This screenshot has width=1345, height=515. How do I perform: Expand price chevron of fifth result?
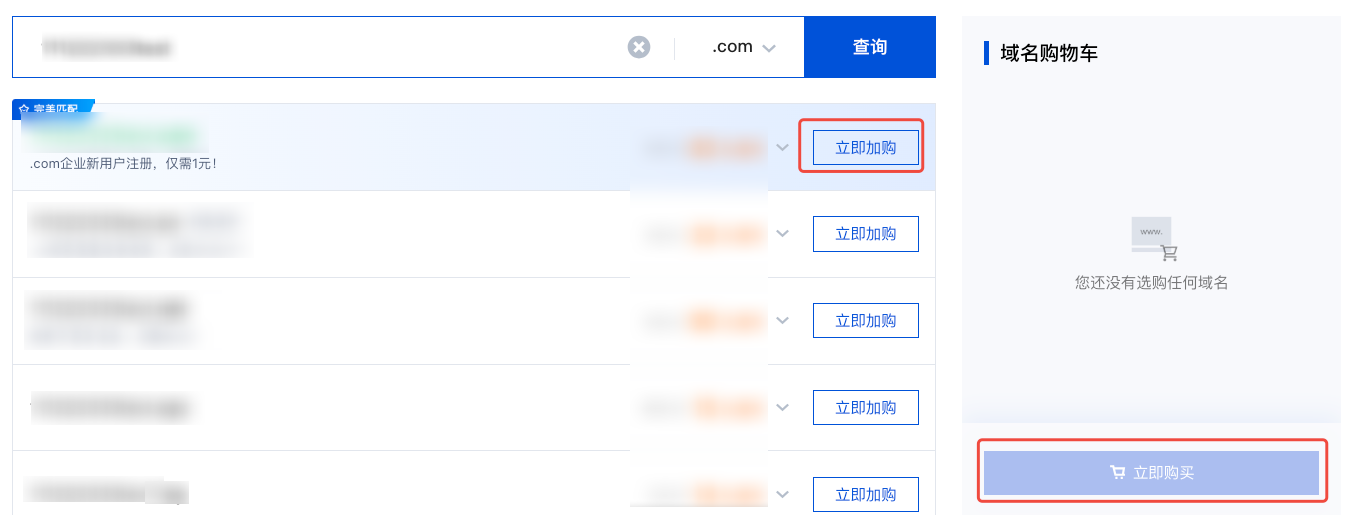(x=782, y=494)
